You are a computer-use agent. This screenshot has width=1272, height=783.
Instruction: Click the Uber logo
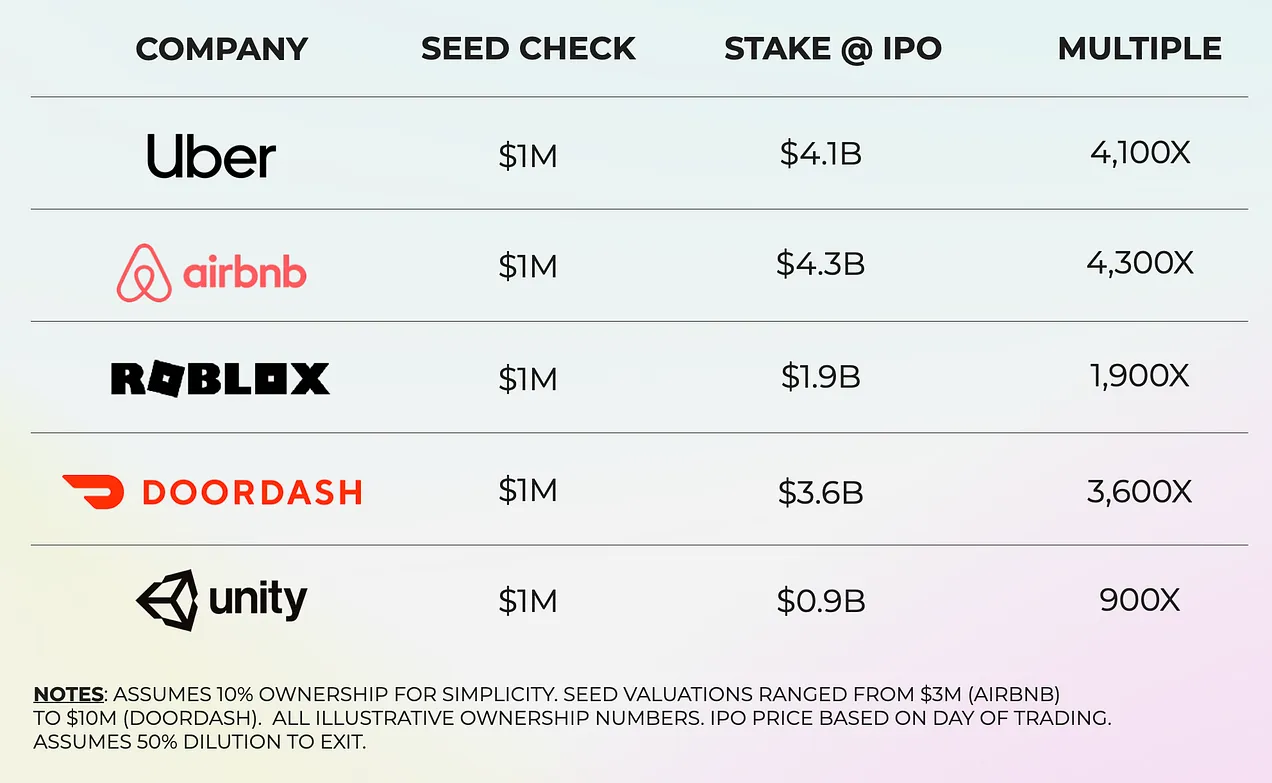pyautogui.click(x=211, y=157)
